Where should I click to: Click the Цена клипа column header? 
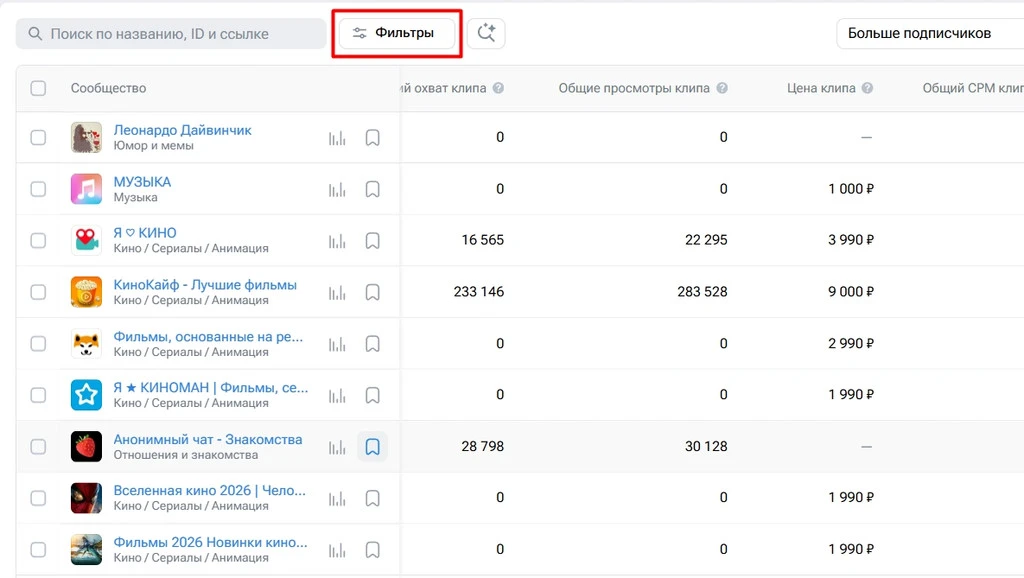point(821,88)
